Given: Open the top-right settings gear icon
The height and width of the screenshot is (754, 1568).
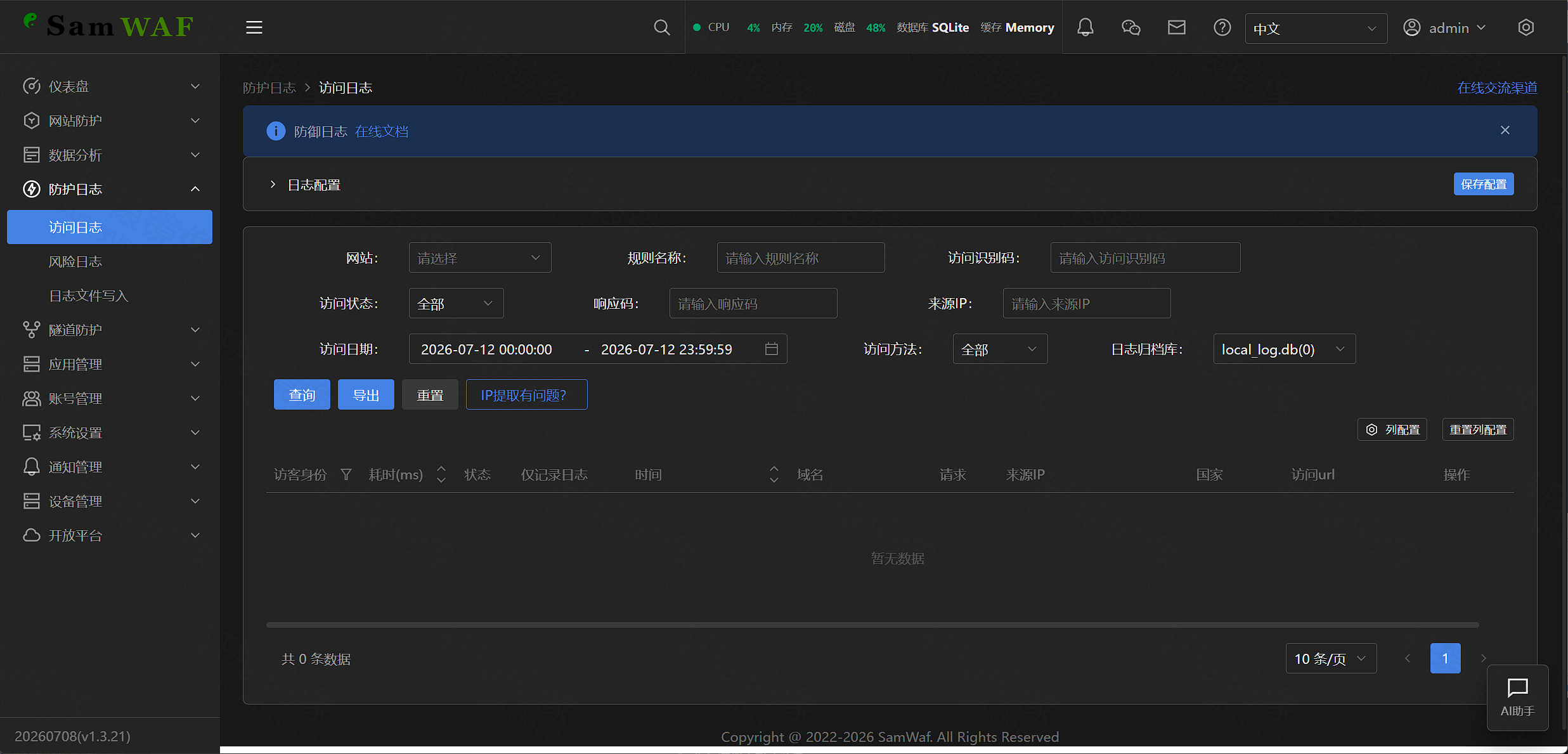Looking at the screenshot, I should pyautogui.click(x=1526, y=27).
